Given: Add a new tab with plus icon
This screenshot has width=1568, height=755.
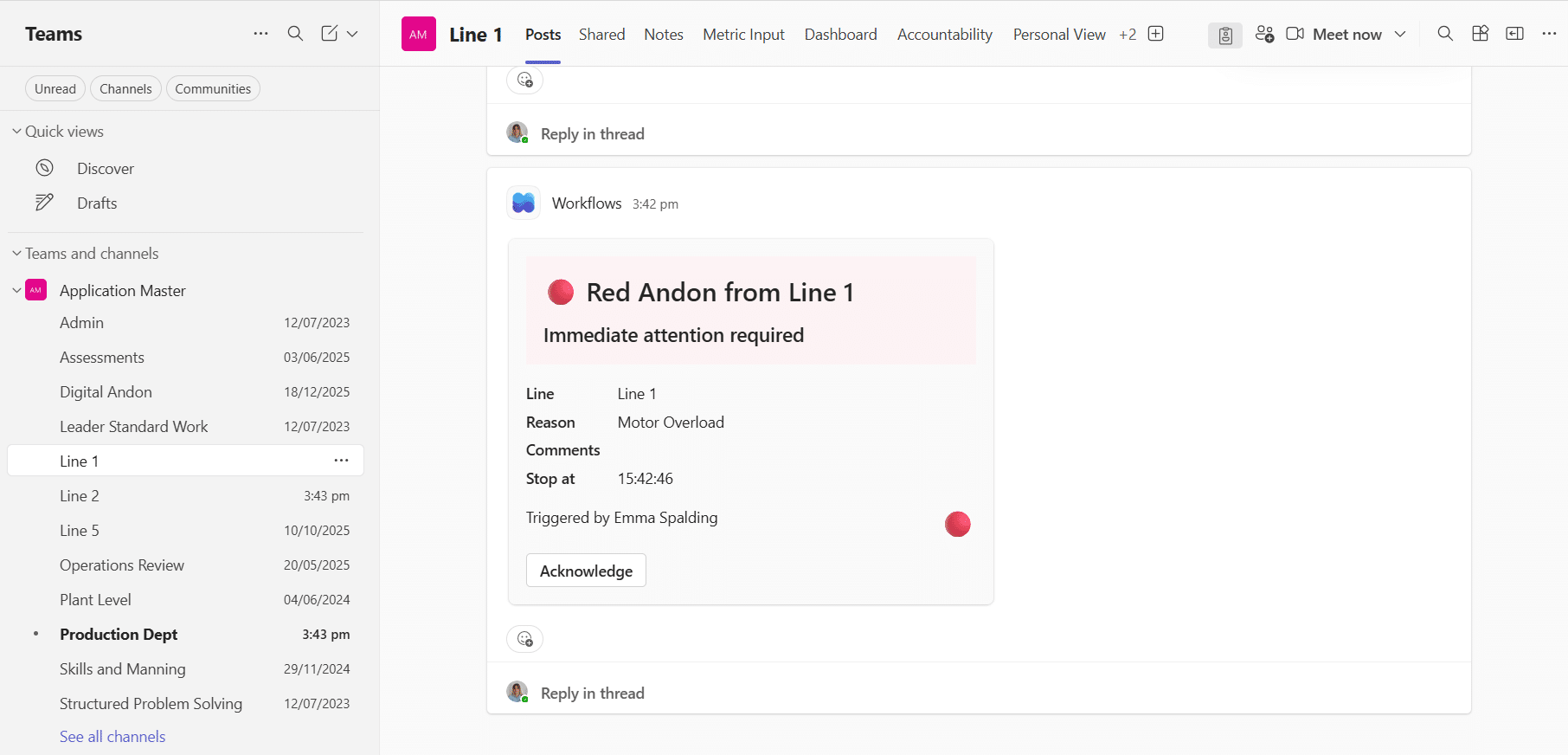Looking at the screenshot, I should point(1155,34).
